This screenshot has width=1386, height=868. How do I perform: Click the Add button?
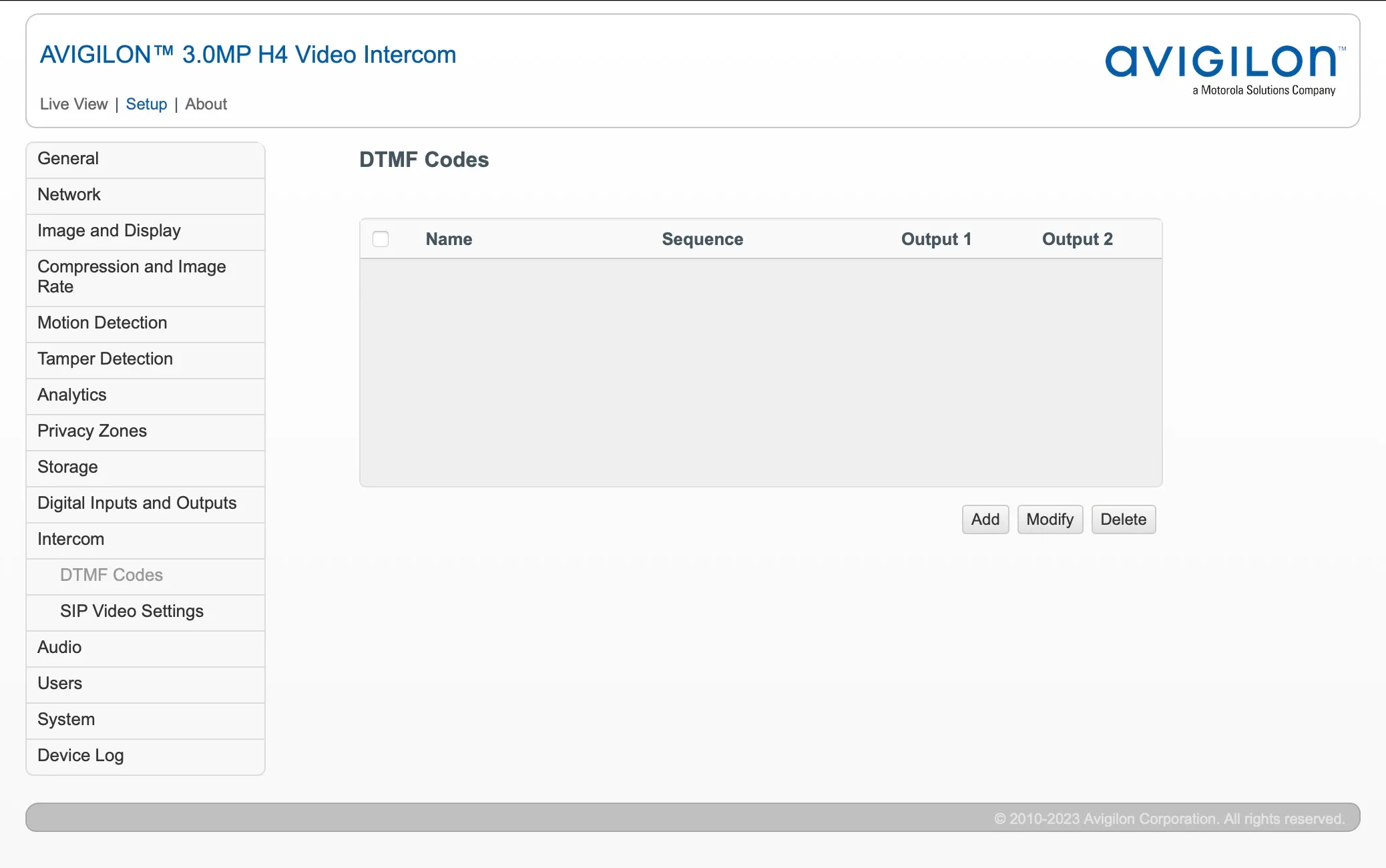pyautogui.click(x=985, y=519)
